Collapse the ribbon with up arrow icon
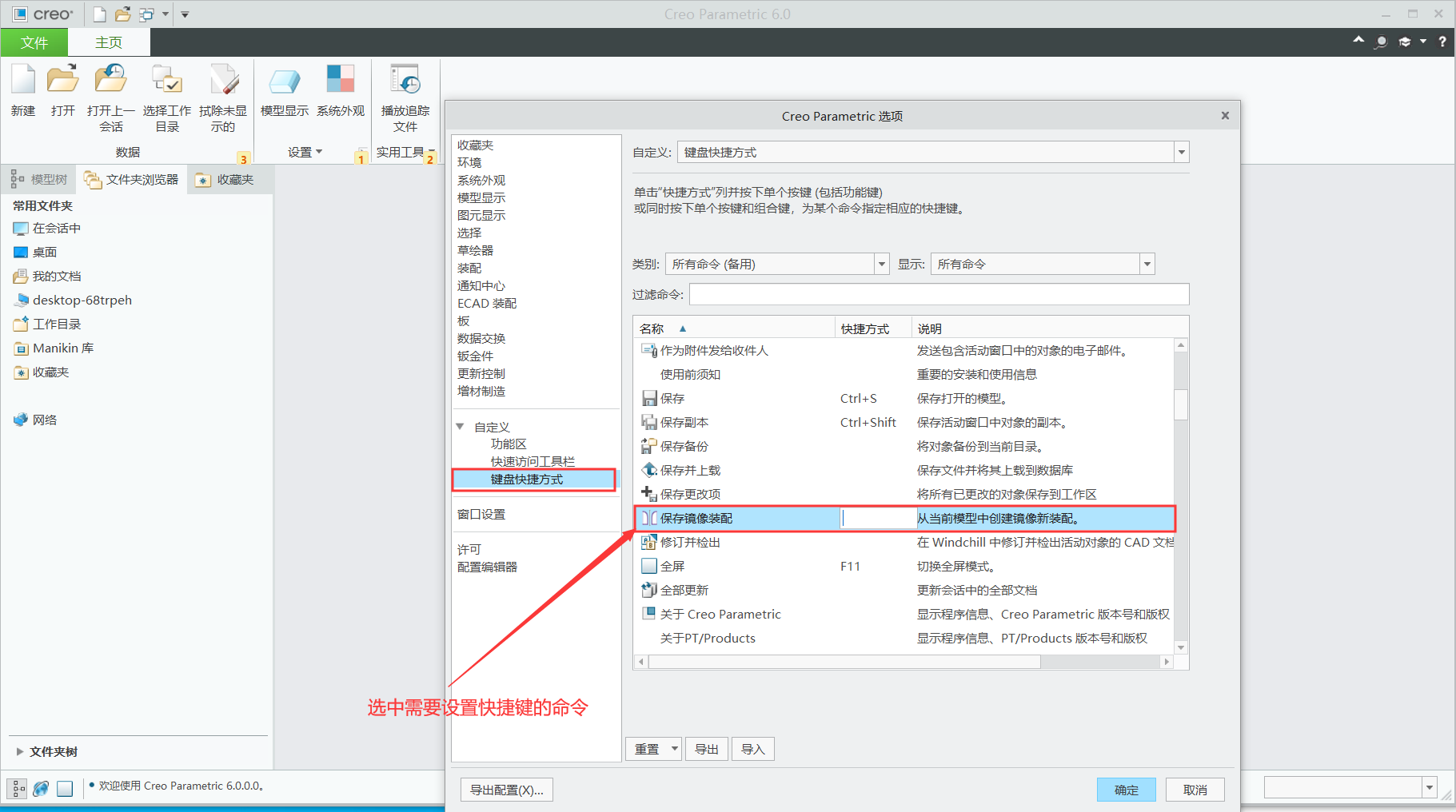This screenshot has width=1456, height=812. point(1358,40)
